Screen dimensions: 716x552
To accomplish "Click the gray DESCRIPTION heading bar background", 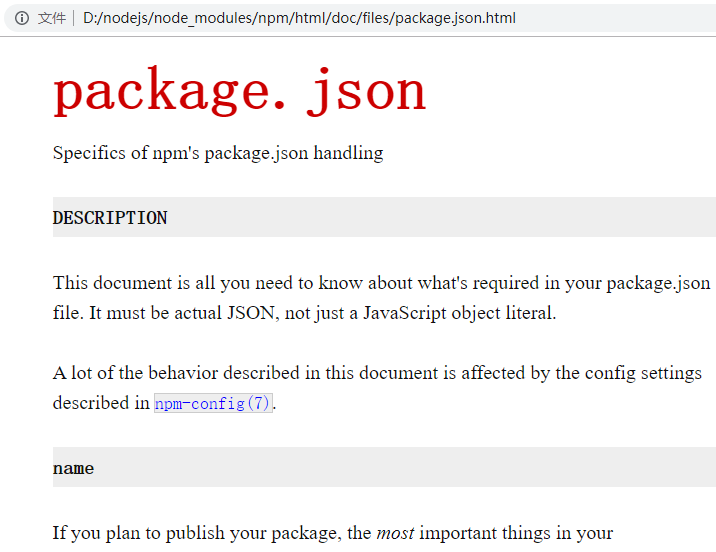I will [438, 217].
